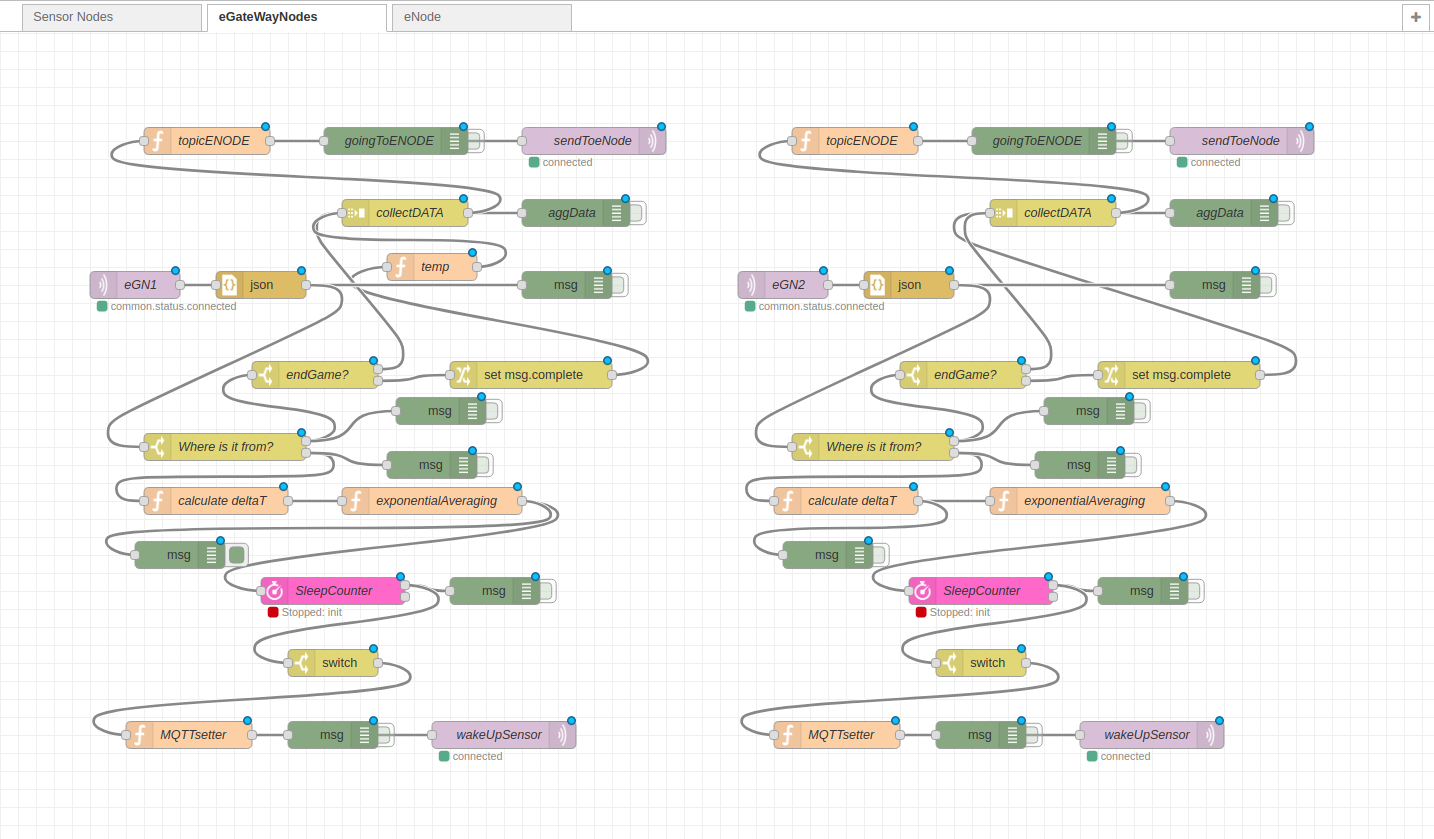Screen dimensions: 1434x839
Task: Open the eNode flow tab
Action: tap(482, 17)
